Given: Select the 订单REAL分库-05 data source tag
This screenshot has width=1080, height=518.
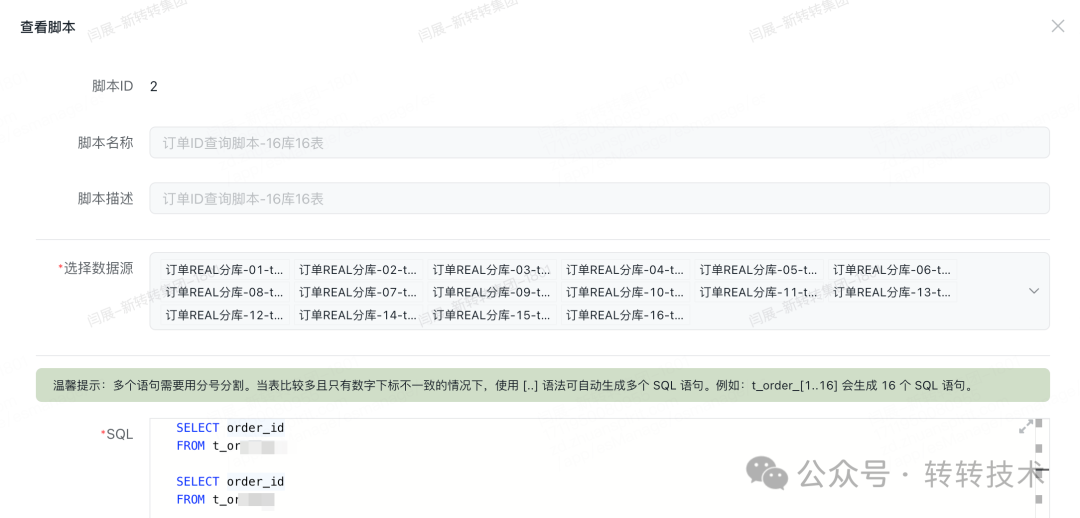Looking at the screenshot, I should (759, 269).
